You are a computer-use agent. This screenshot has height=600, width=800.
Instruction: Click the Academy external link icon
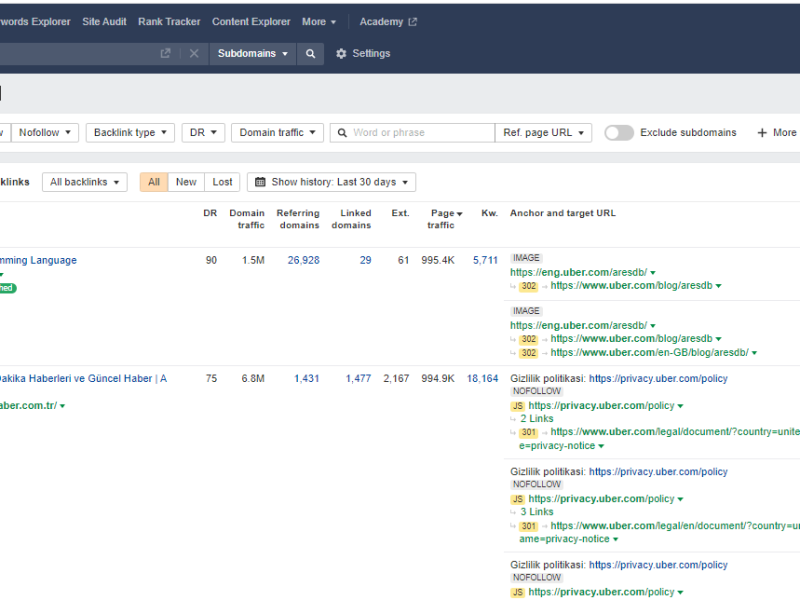point(413,22)
